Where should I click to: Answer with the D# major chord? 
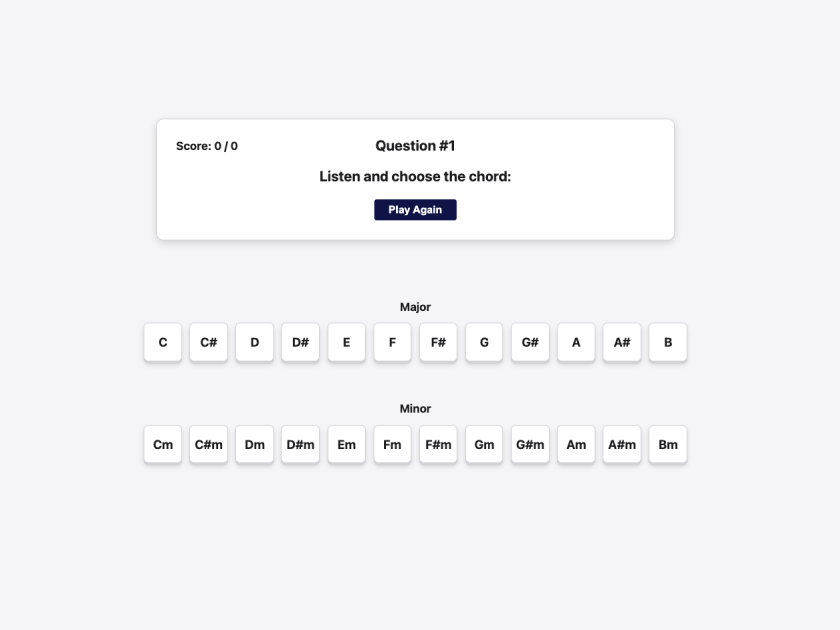tap(300, 342)
